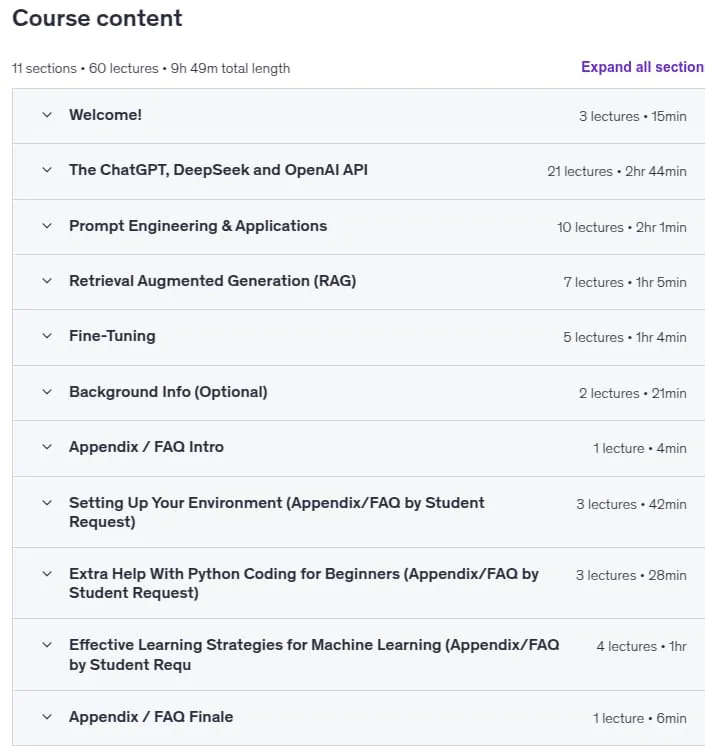This screenshot has height=746, width=705.
Task: Toggle Effective Learning Strategies section chevron
Action: point(47,645)
